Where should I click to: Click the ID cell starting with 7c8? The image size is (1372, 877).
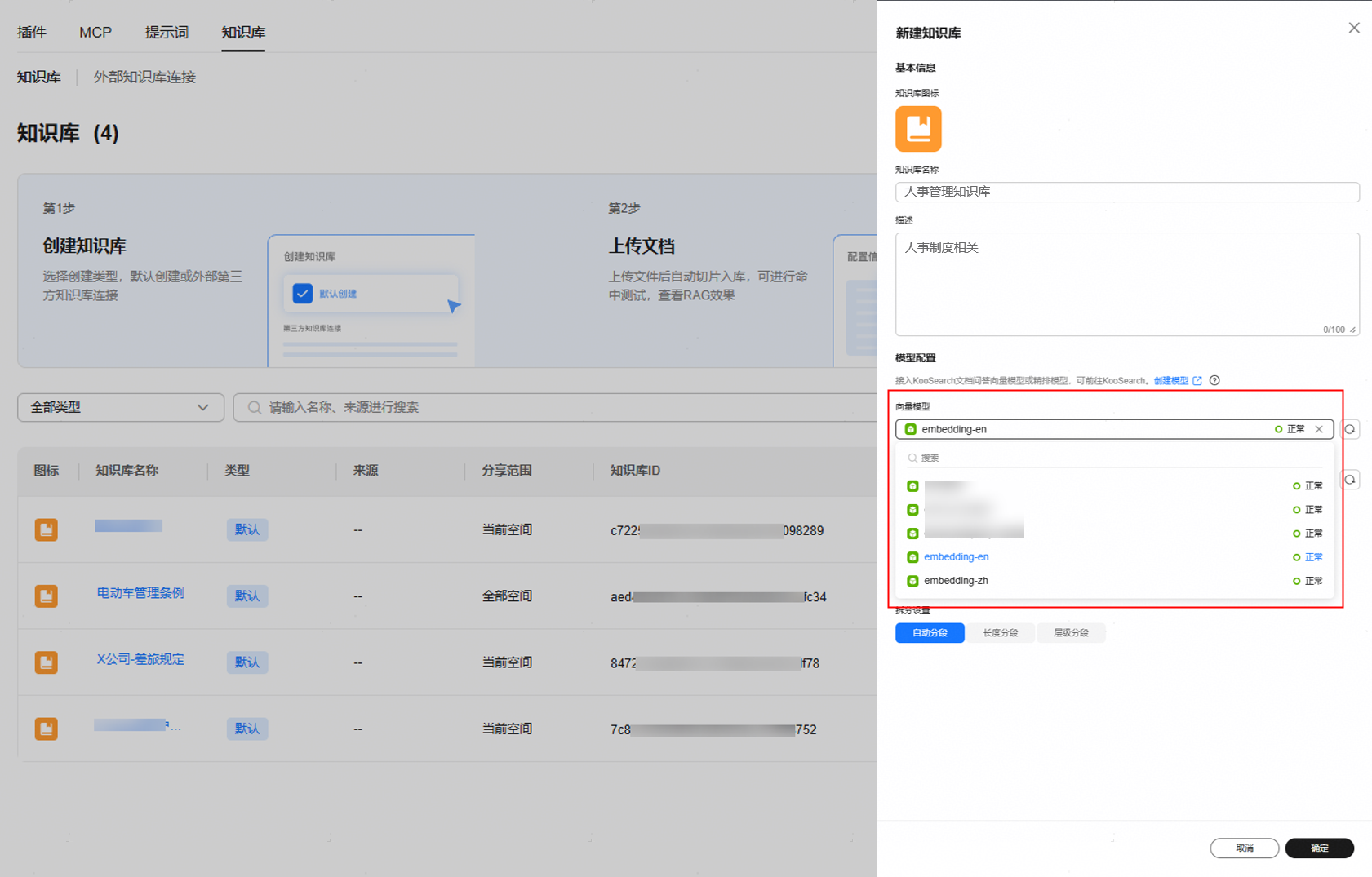point(713,729)
